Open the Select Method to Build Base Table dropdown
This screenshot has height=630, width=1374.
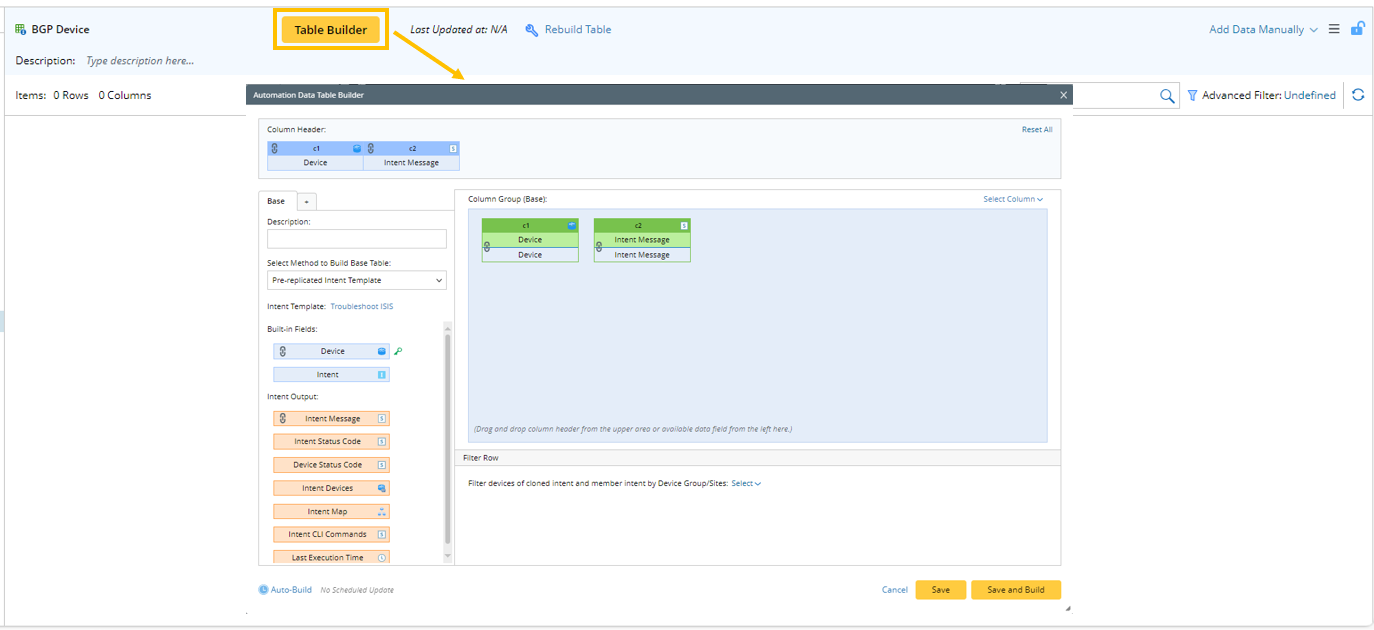356,280
